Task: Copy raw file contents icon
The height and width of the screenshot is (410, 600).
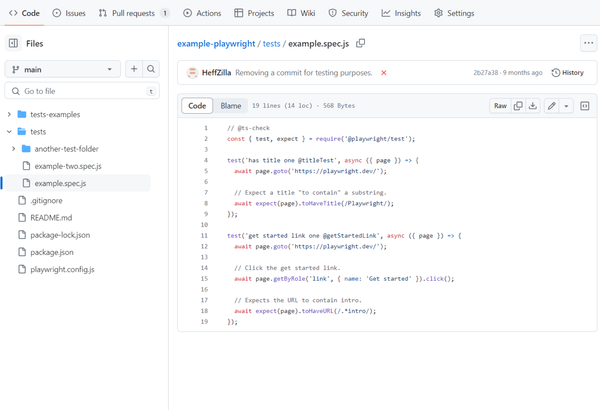Action: pos(518,106)
